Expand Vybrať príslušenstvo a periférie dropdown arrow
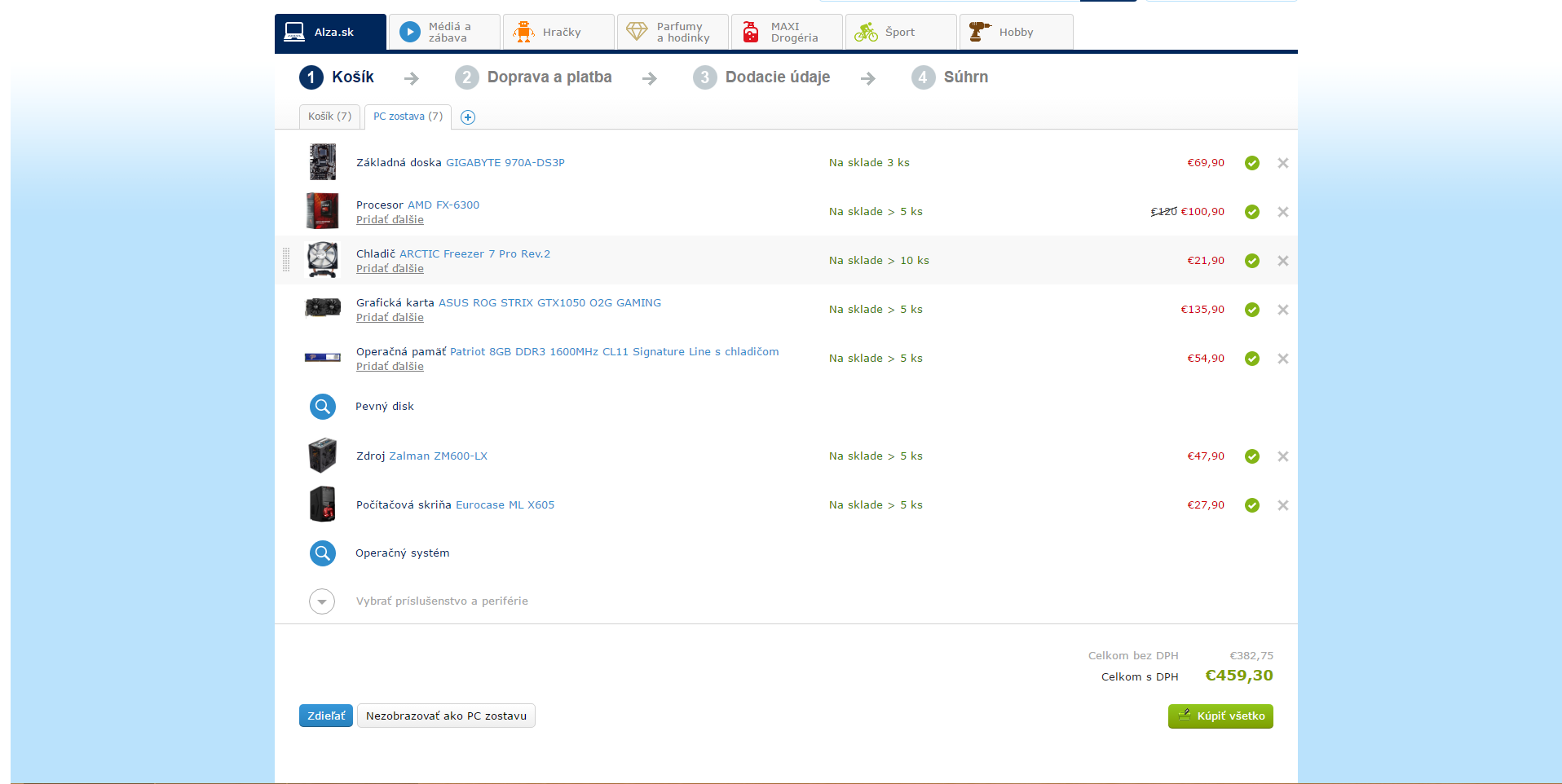The image size is (1562, 784). click(322, 601)
